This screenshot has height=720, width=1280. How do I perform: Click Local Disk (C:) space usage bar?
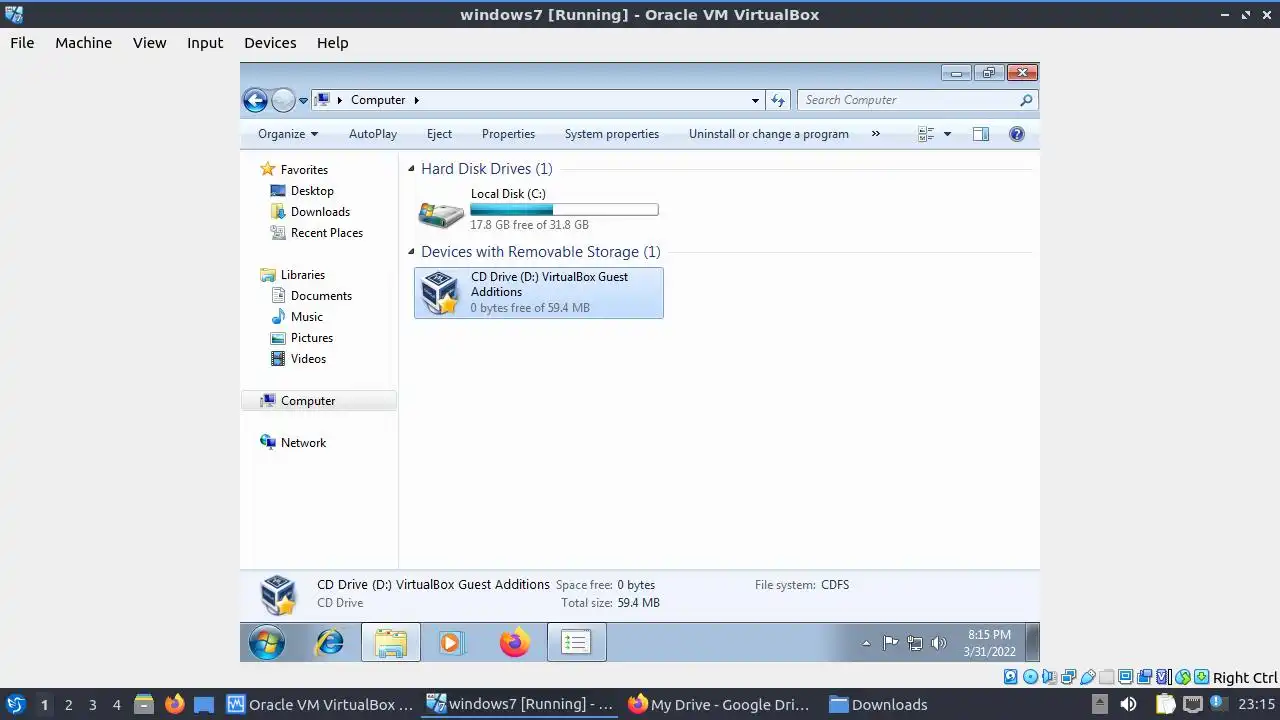[x=564, y=210]
